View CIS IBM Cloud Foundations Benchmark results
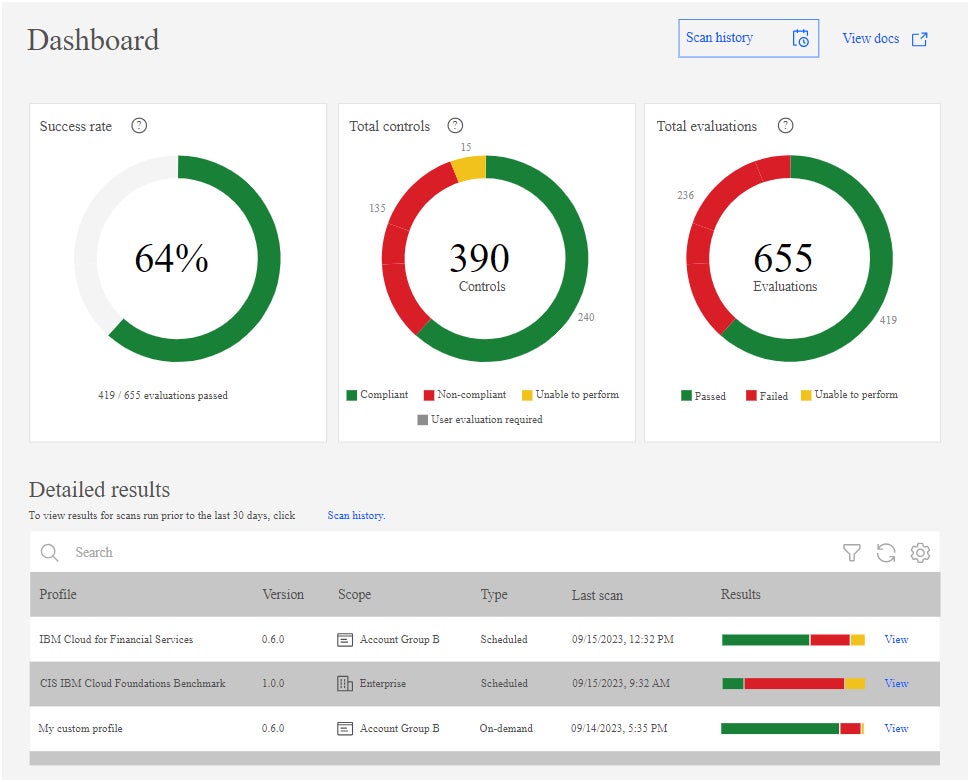Viewport: 970px width, 782px height. pyautogui.click(x=896, y=683)
